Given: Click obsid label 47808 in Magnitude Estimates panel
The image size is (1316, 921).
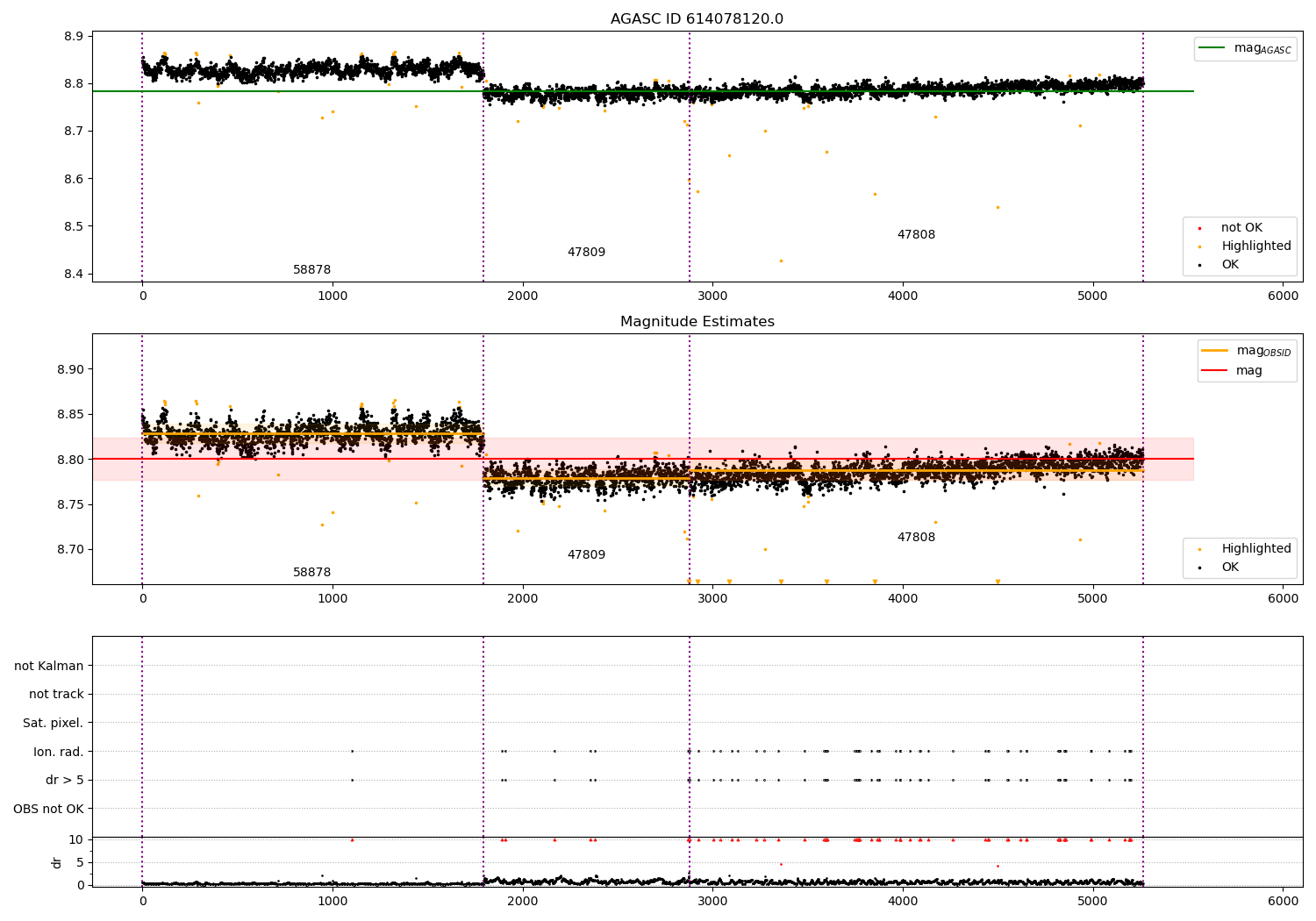Looking at the screenshot, I should tap(916, 538).
